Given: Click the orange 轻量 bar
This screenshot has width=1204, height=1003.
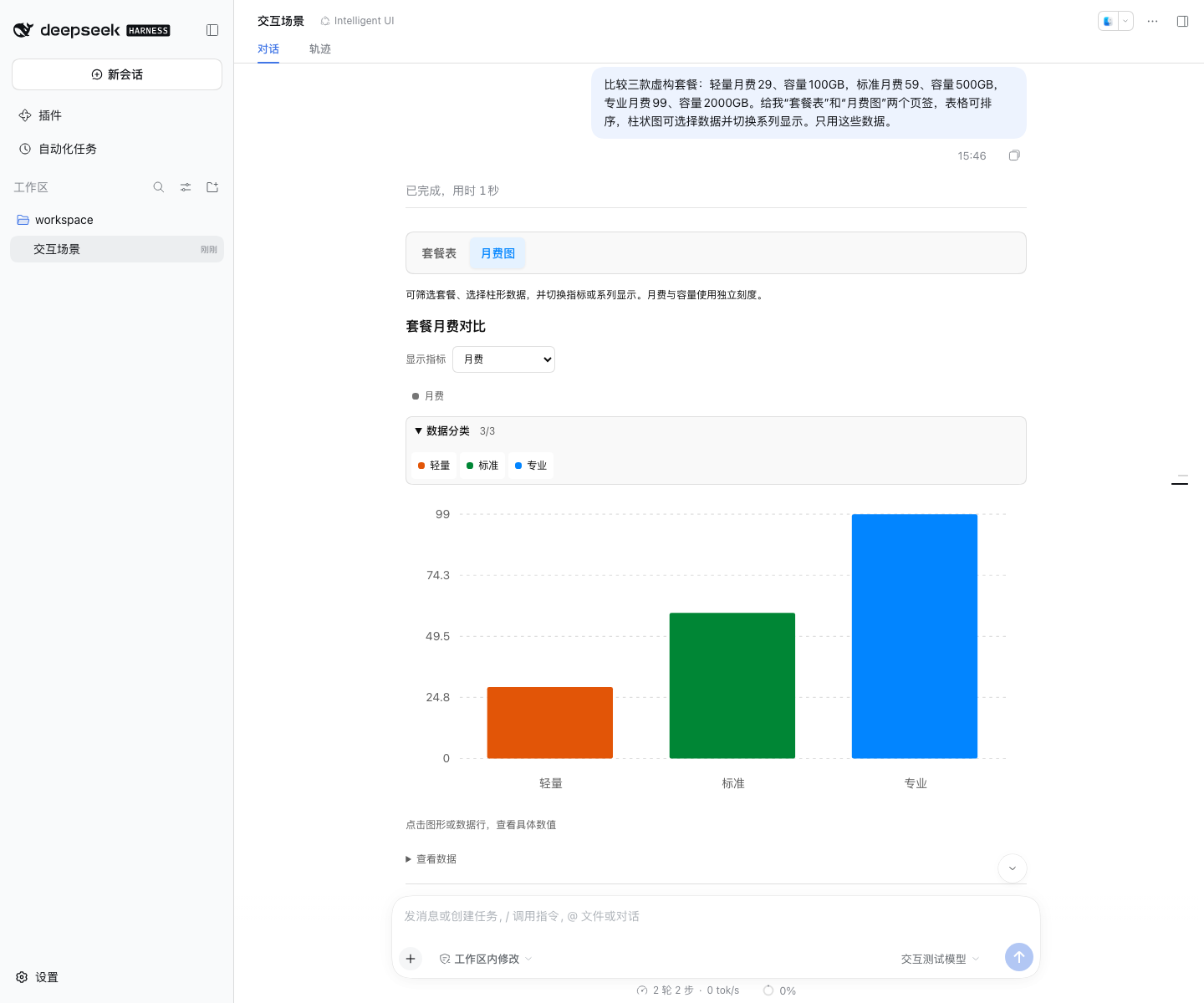Looking at the screenshot, I should [x=550, y=723].
